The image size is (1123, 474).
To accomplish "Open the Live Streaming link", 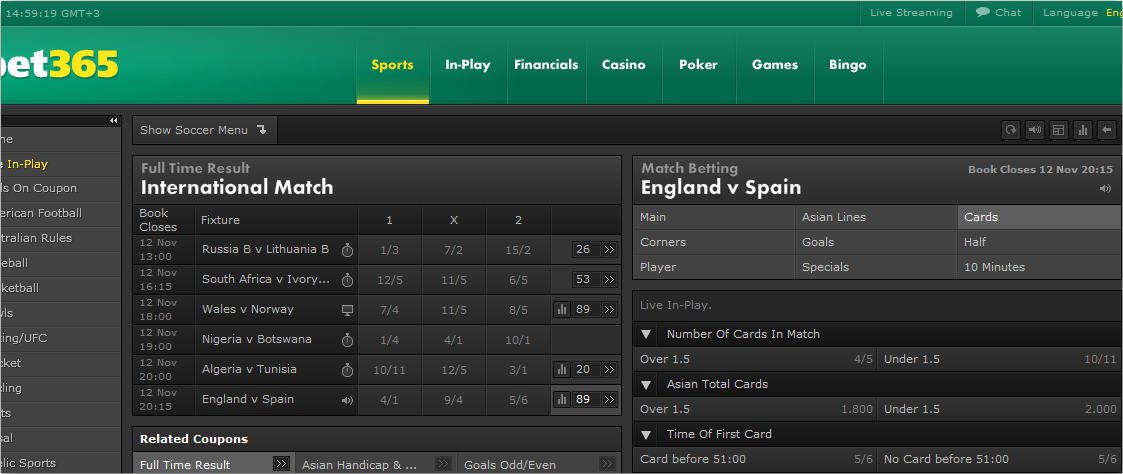I will (911, 12).
